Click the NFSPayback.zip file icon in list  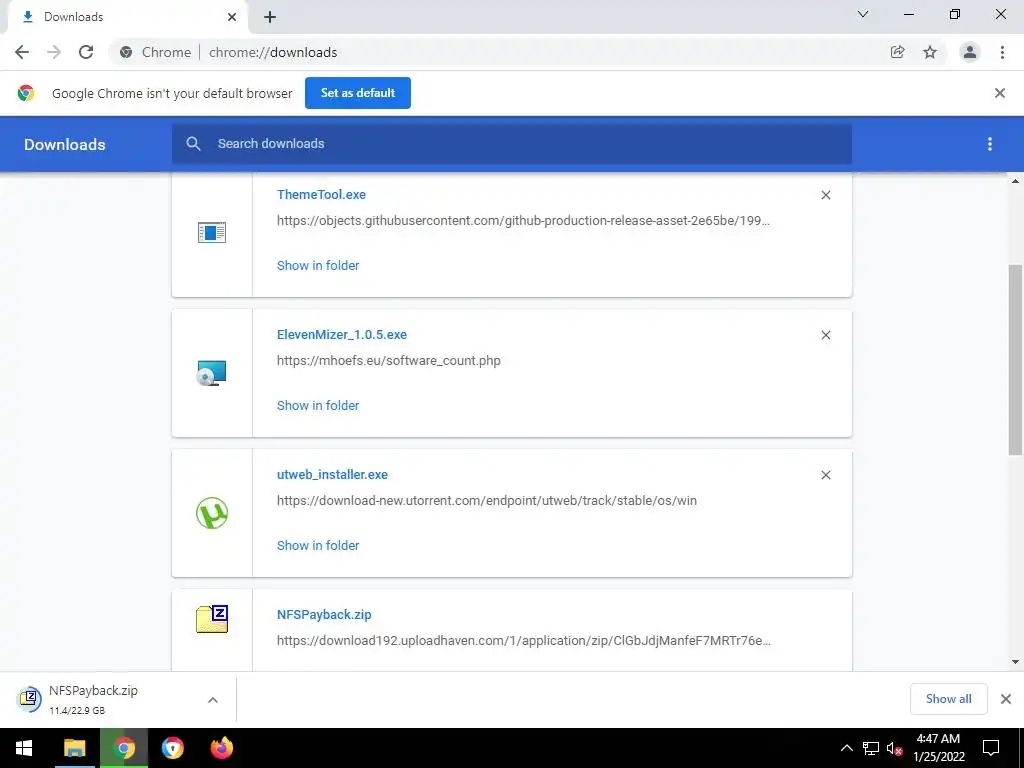coord(212,618)
